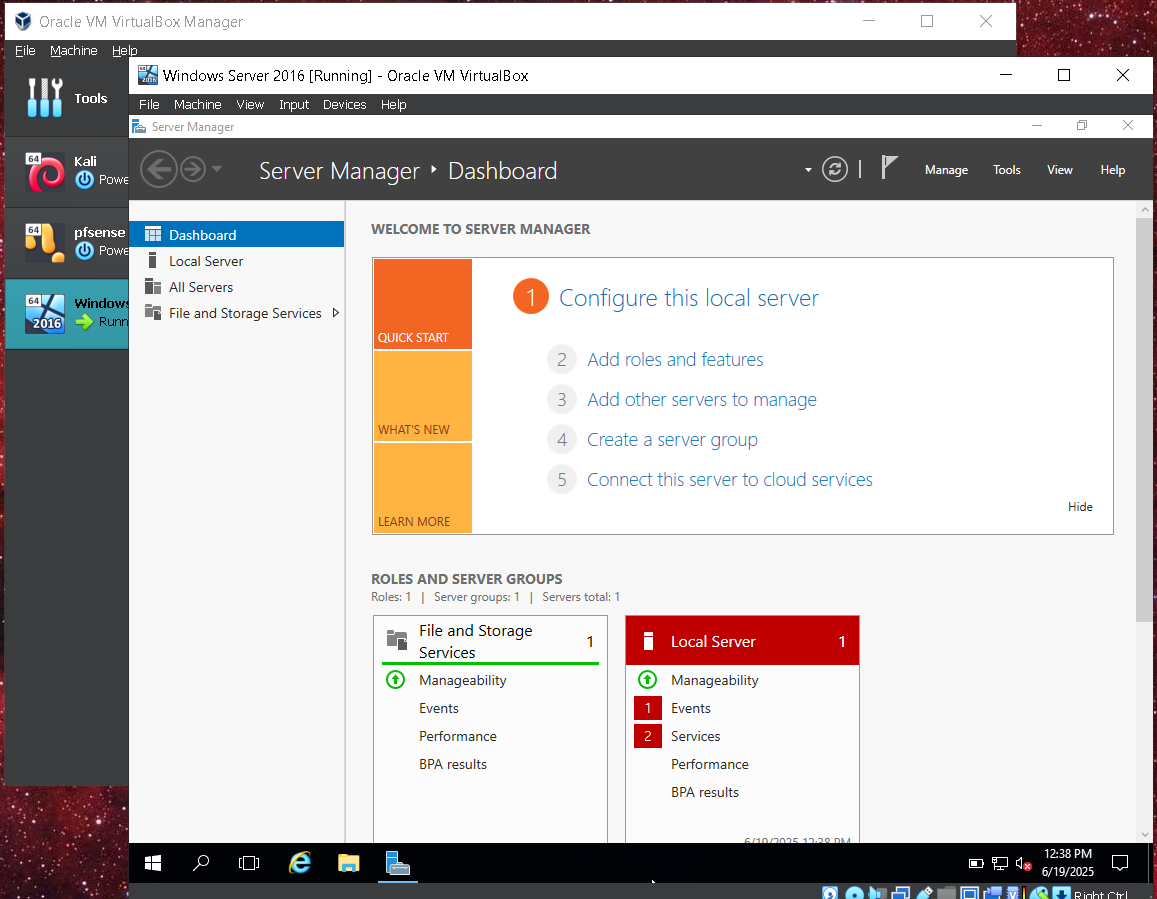Screen dimensions: 1157x899
Task: Open the VM window Devices menu
Action: coord(345,105)
